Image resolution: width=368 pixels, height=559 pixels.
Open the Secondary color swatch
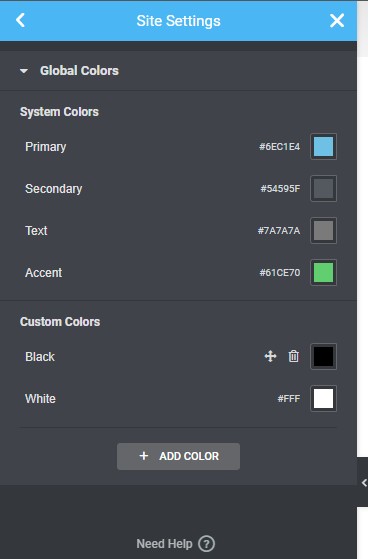[x=323, y=189]
